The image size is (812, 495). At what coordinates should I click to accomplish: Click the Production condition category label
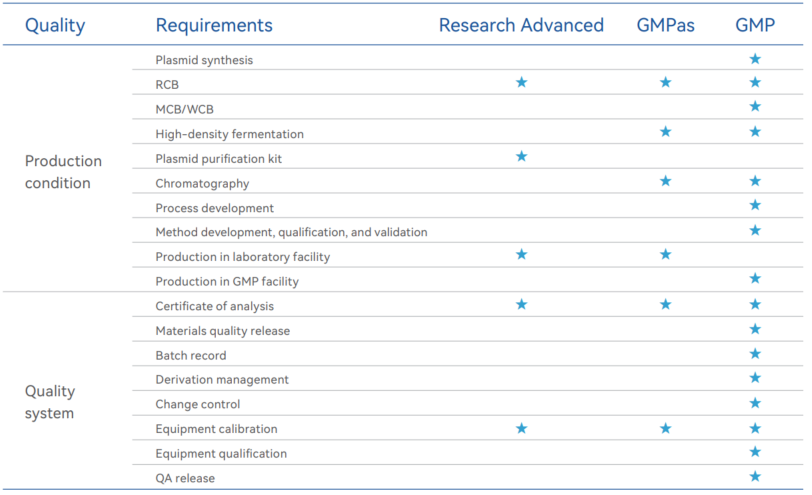[x=63, y=172]
